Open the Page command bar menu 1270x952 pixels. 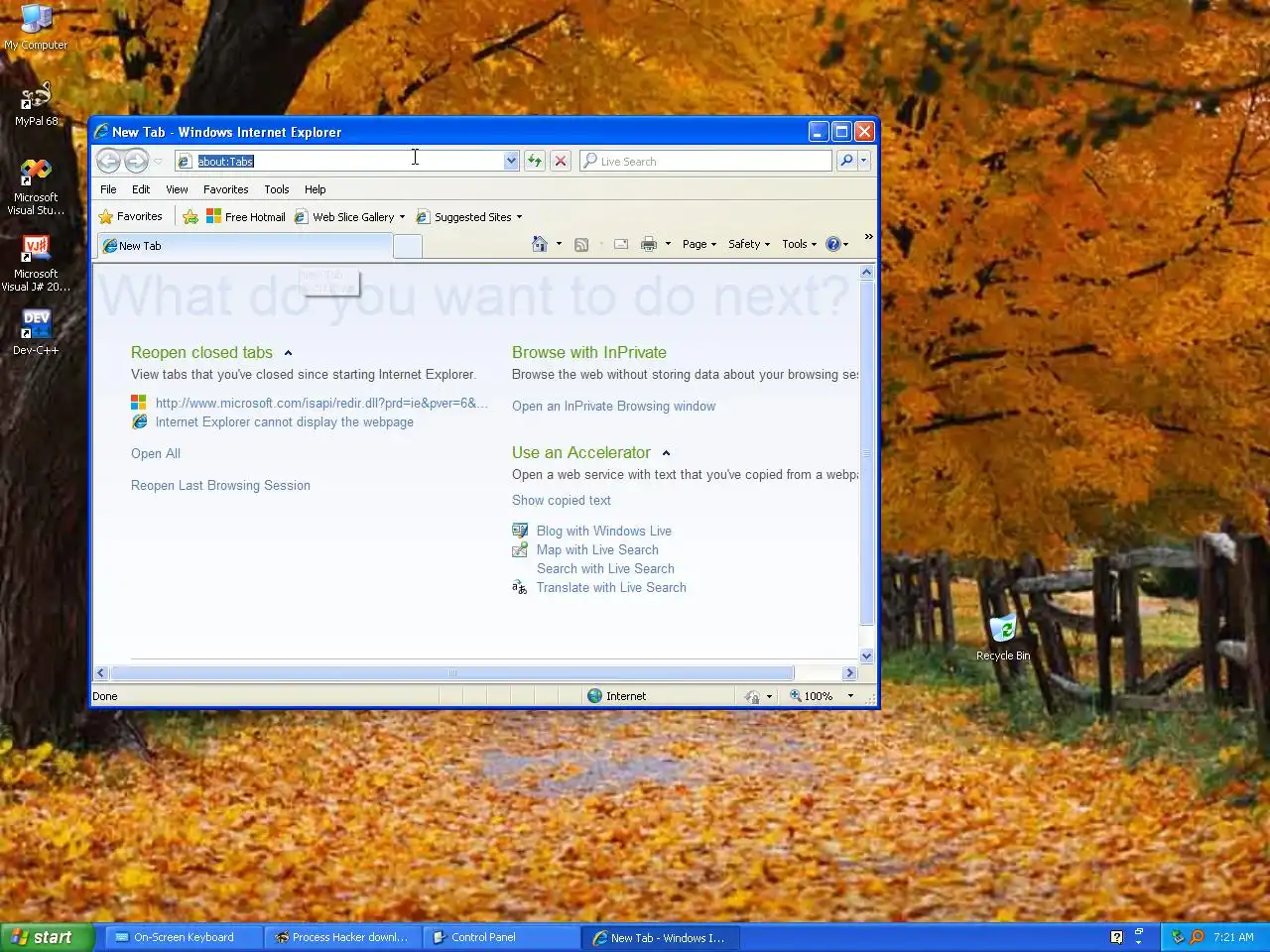[x=699, y=244]
